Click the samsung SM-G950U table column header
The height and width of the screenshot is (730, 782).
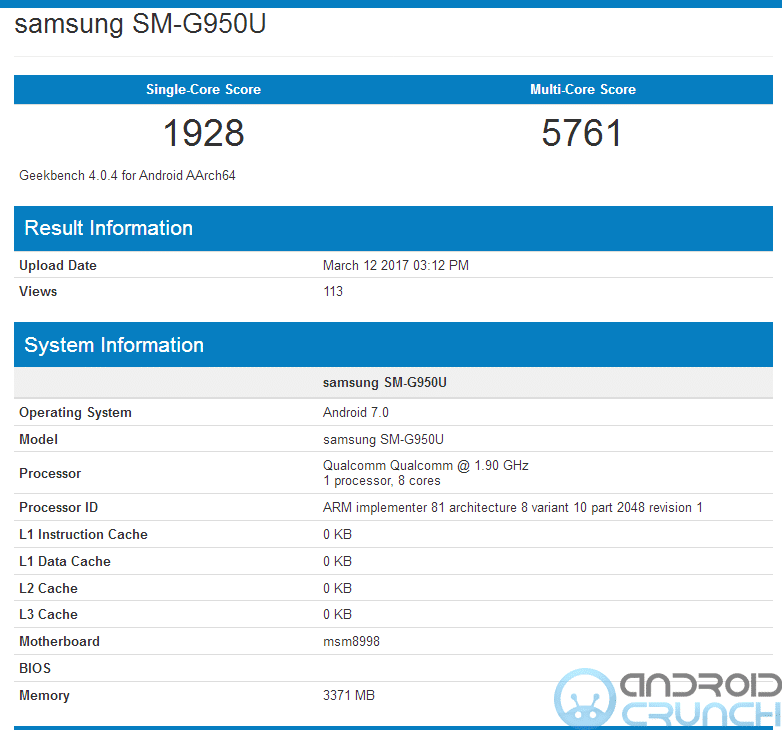pos(383,382)
